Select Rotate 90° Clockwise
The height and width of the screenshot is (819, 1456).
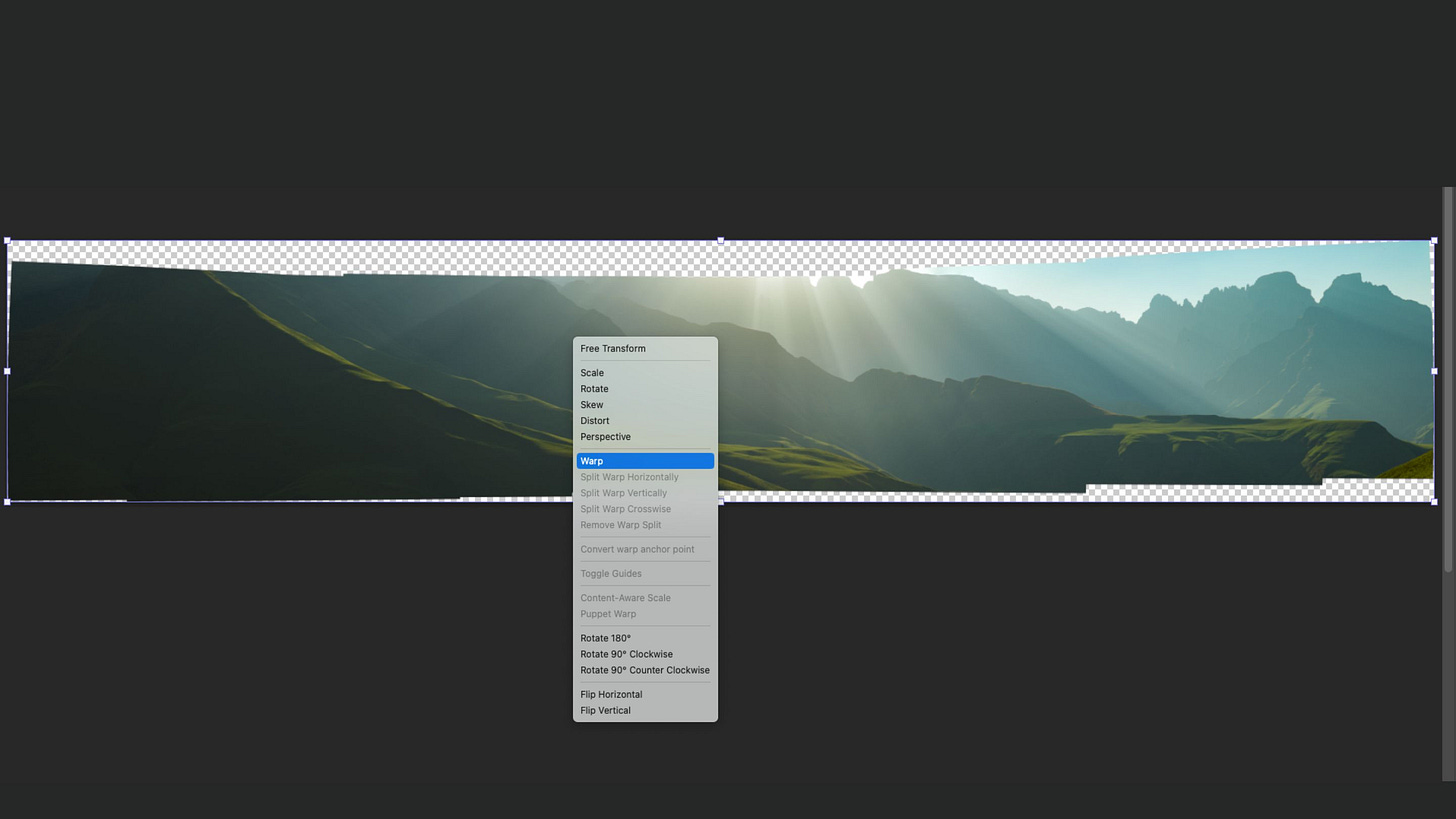645,654
